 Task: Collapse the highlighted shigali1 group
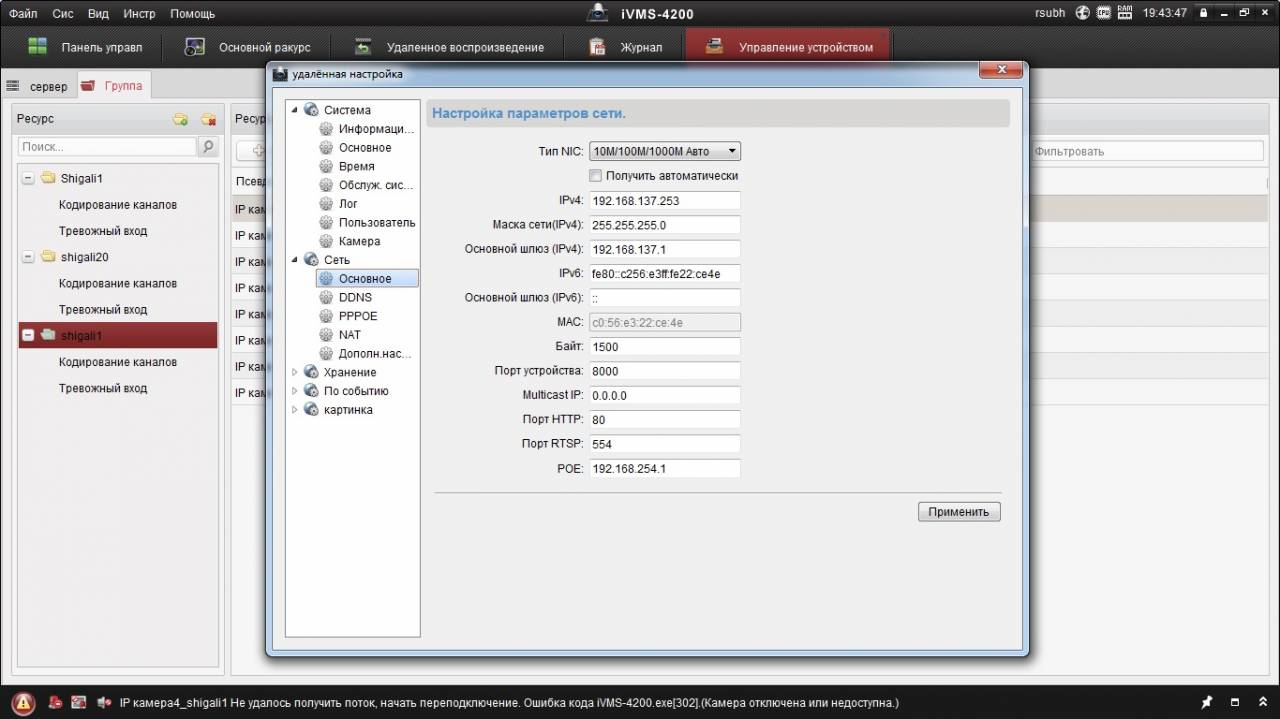point(28,335)
